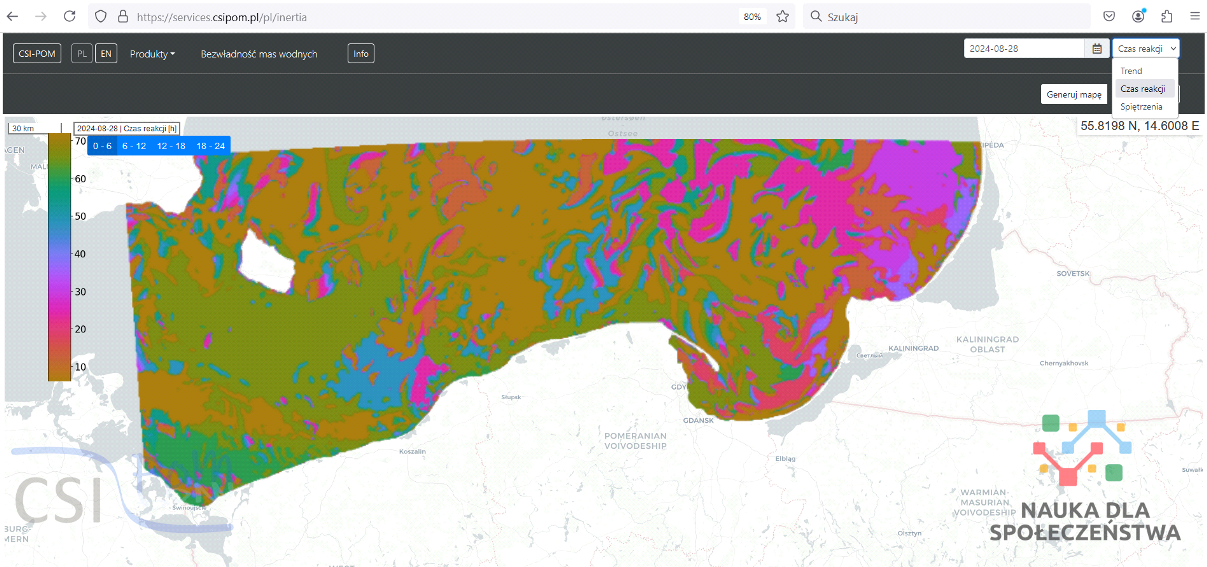Collapse the Czas reakcji select box
Image resolution: width=1207 pixels, height=567 pixels.
(1146, 48)
